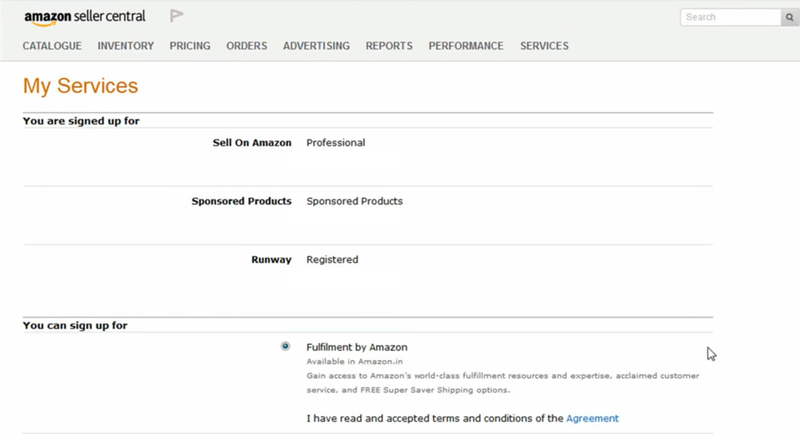Open the Agreement link
This screenshot has height=434, width=800.
[592, 418]
